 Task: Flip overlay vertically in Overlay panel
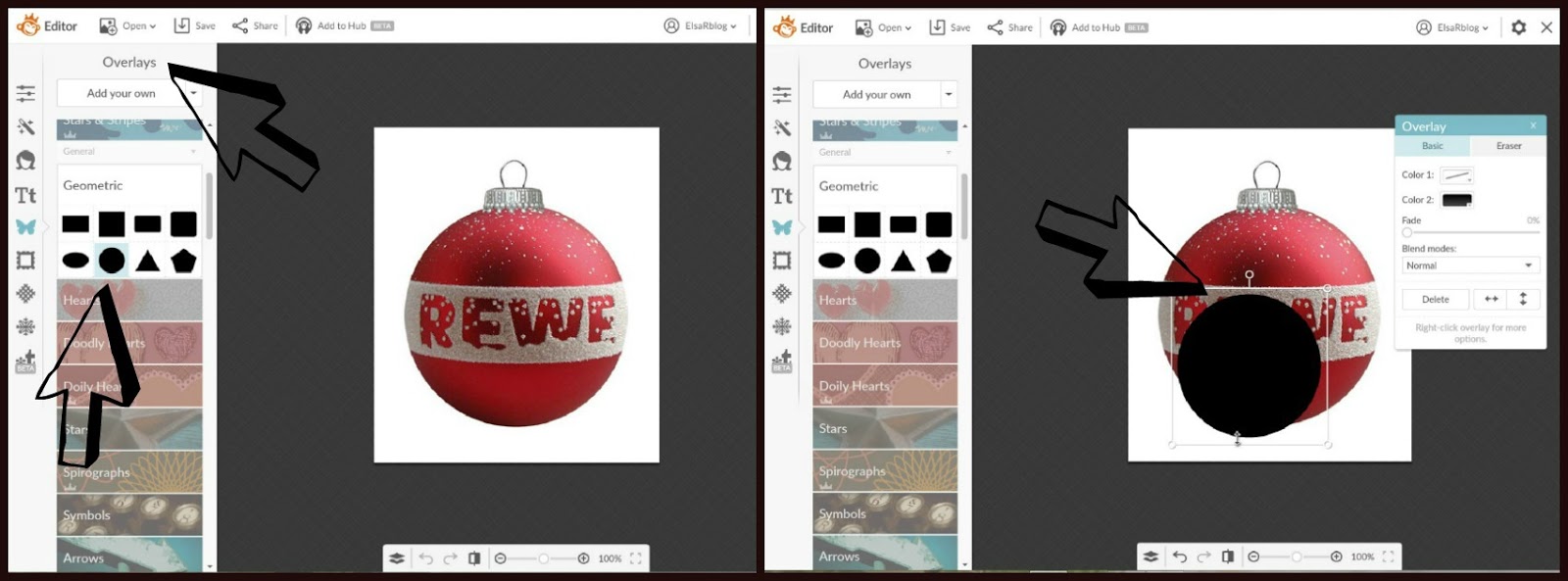[1523, 299]
